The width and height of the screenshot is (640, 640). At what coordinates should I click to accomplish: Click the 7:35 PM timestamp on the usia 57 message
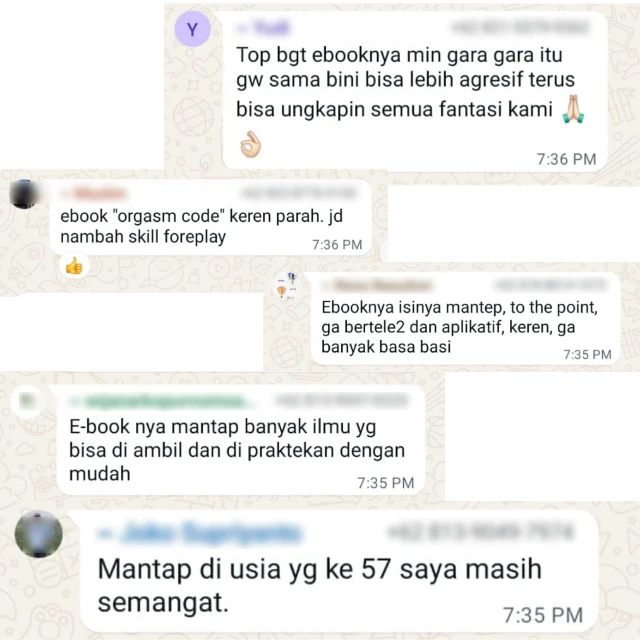click(543, 615)
